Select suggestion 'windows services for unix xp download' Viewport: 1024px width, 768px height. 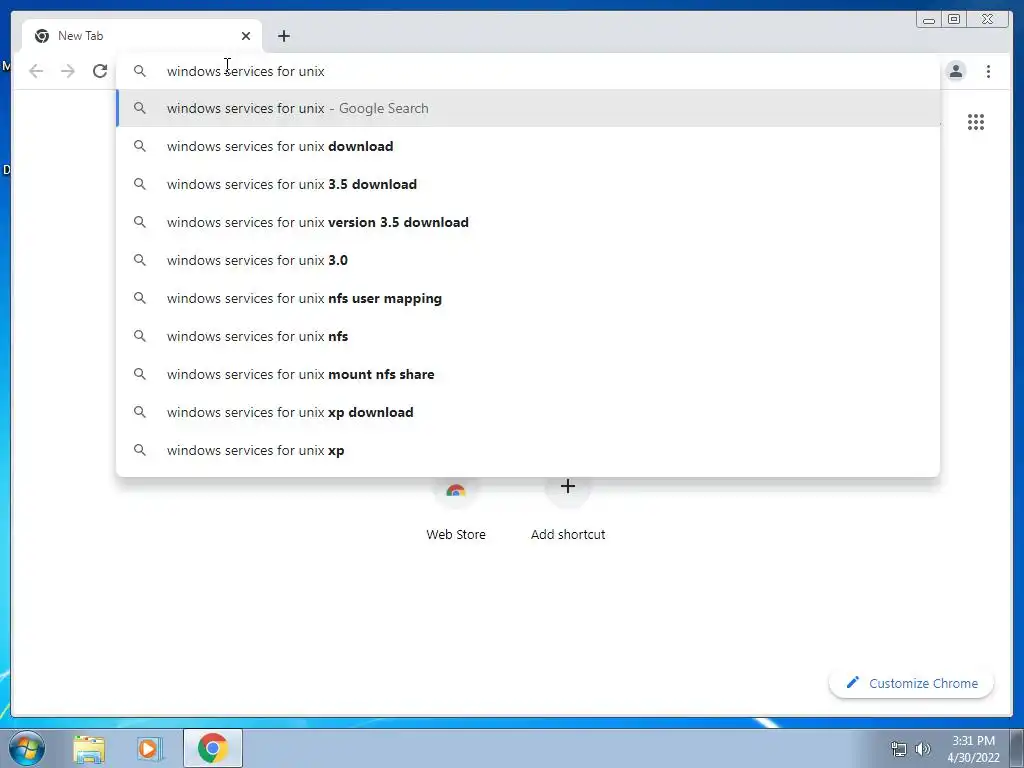(528, 412)
